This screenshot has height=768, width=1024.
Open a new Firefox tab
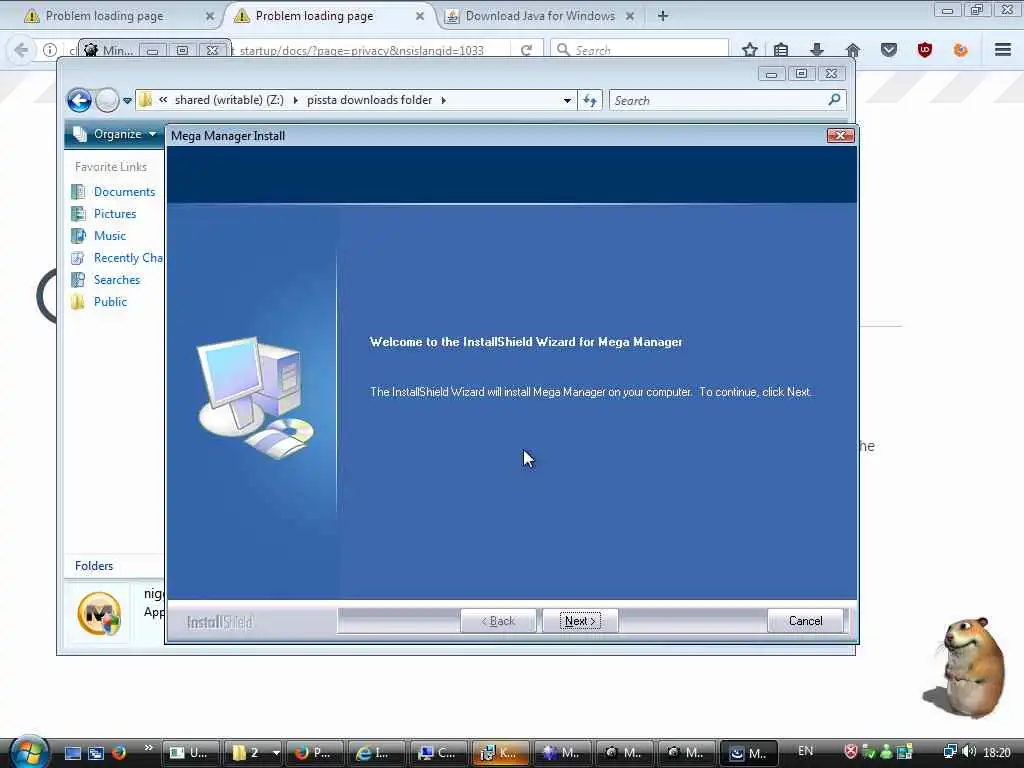pos(663,16)
